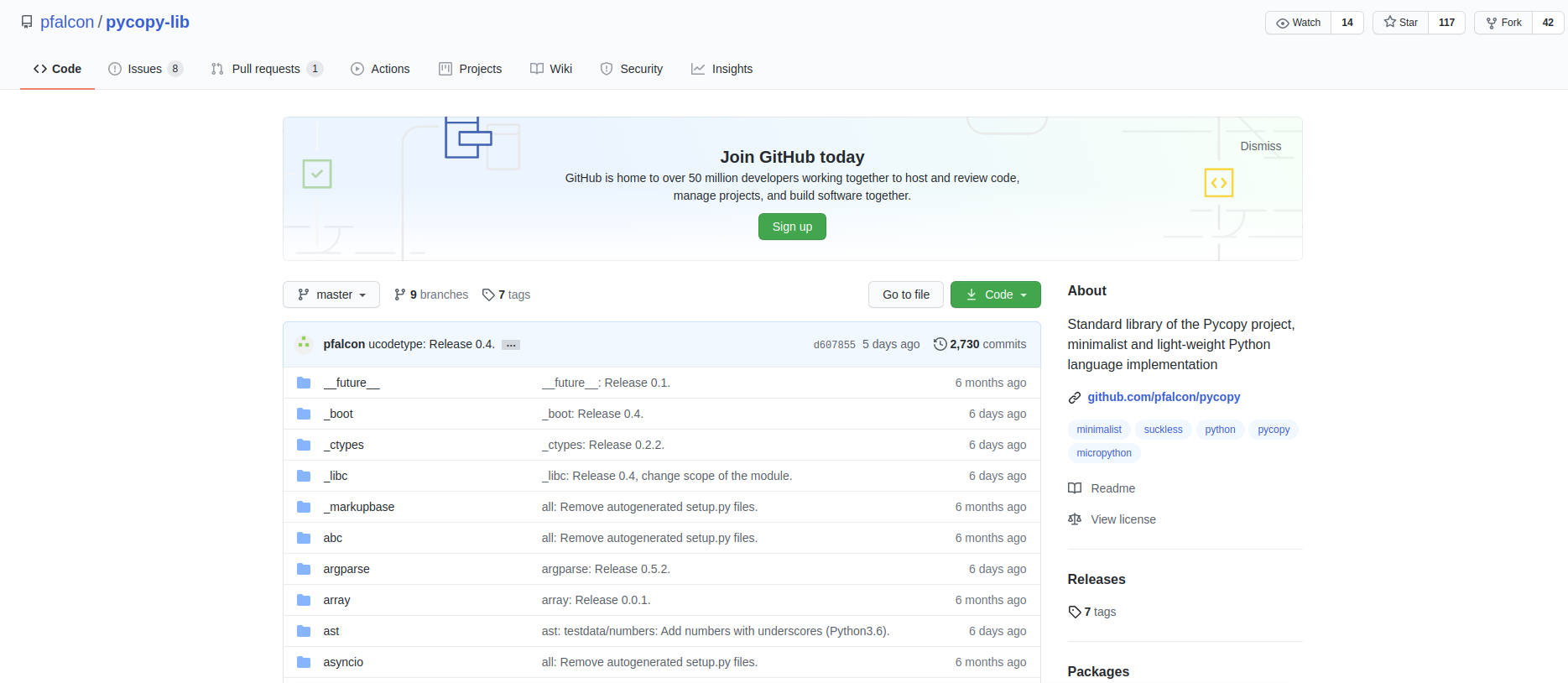Open the Projects tab
This screenshot has height=683, width=1568.
(x=471, y=69)
